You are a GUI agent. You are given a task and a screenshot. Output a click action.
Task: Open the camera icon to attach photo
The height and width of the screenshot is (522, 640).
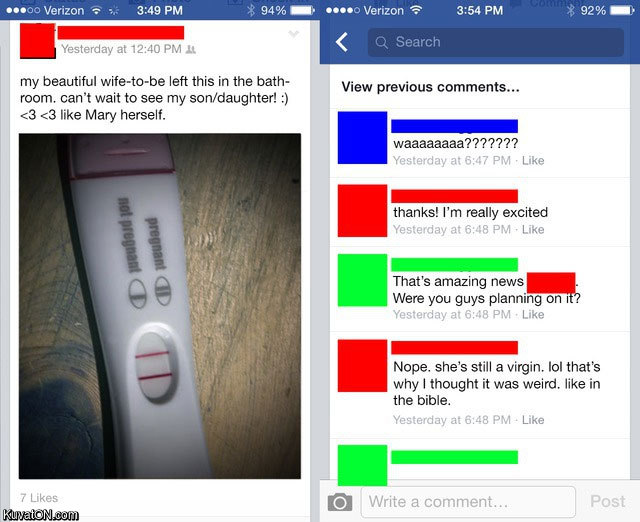pos(340,502)
